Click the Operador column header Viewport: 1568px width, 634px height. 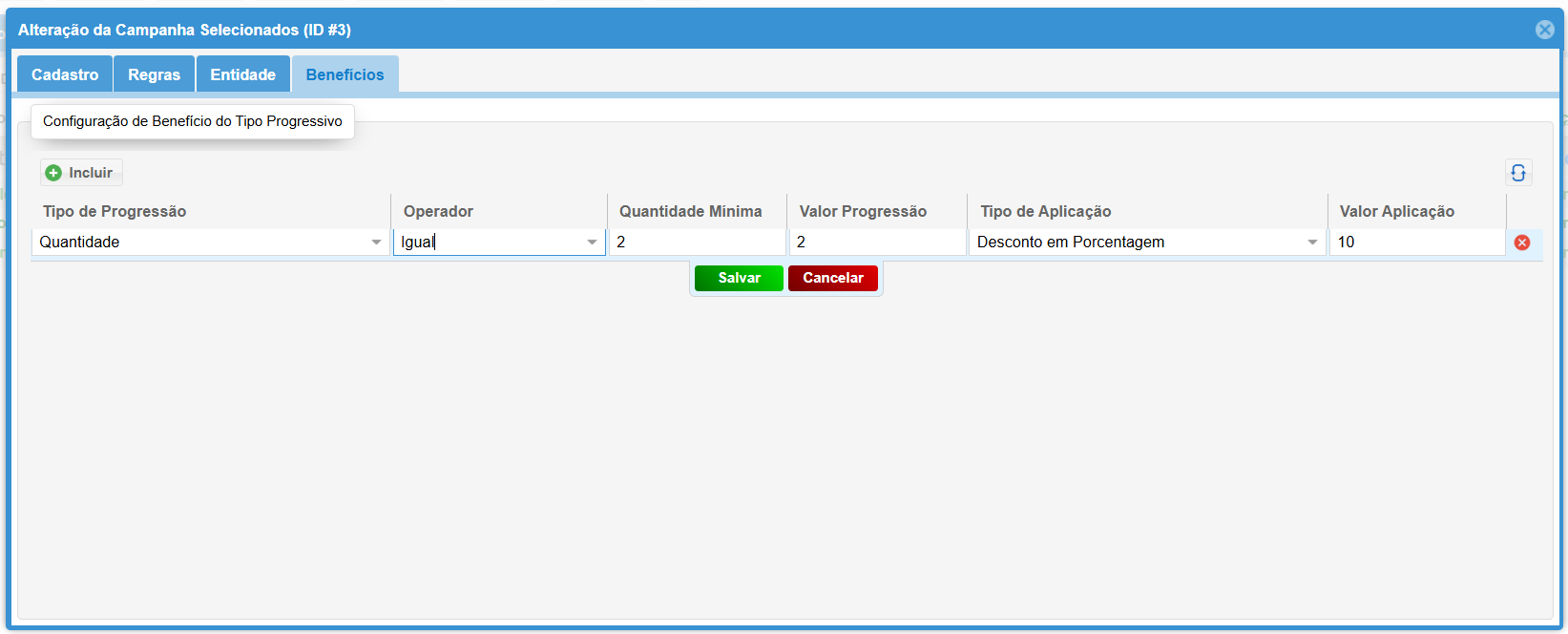coord(438,211)
